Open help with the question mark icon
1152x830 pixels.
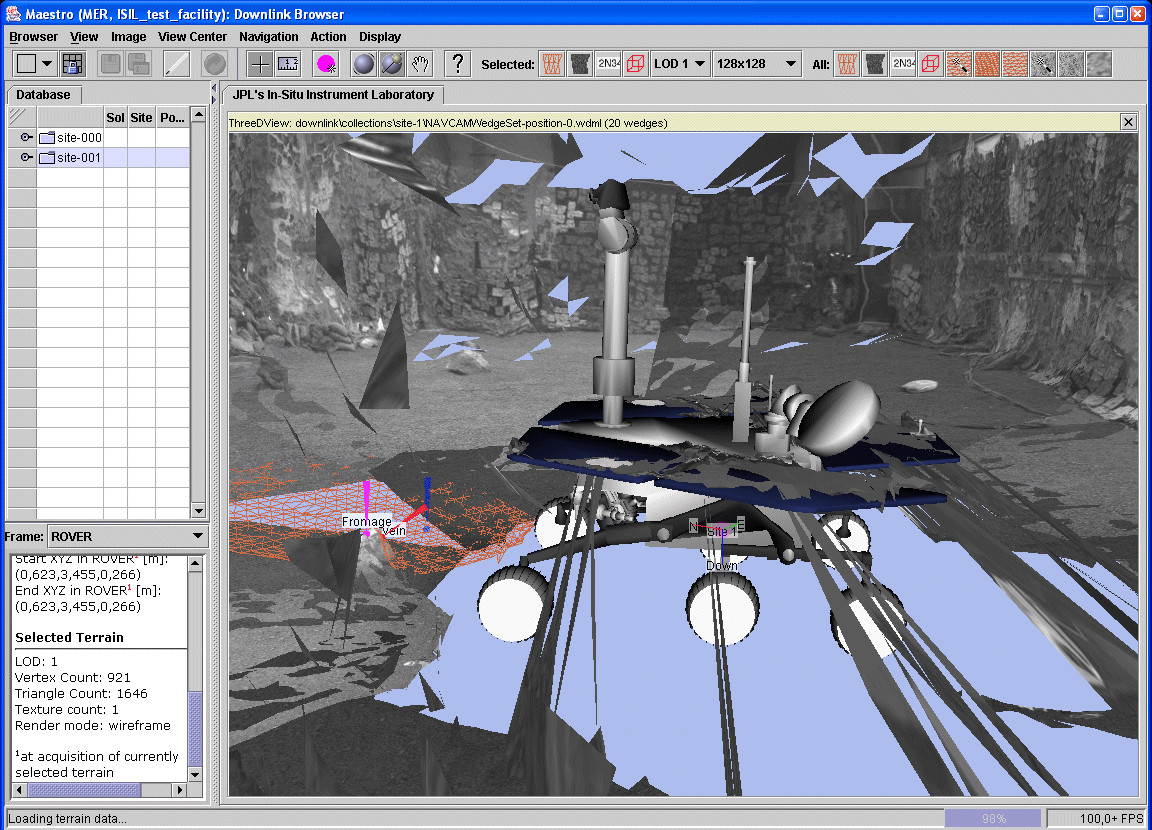click(457, 64)
